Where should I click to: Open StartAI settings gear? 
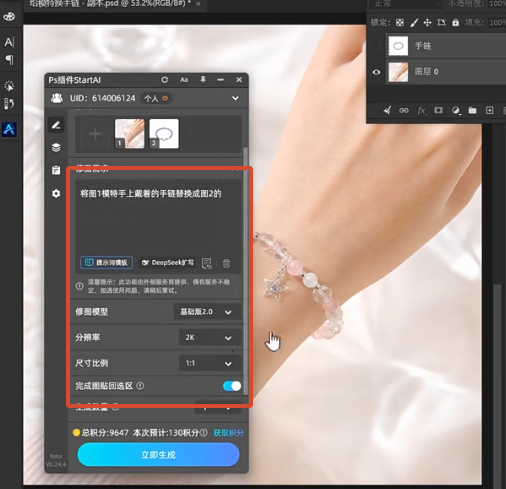[56, 193]
